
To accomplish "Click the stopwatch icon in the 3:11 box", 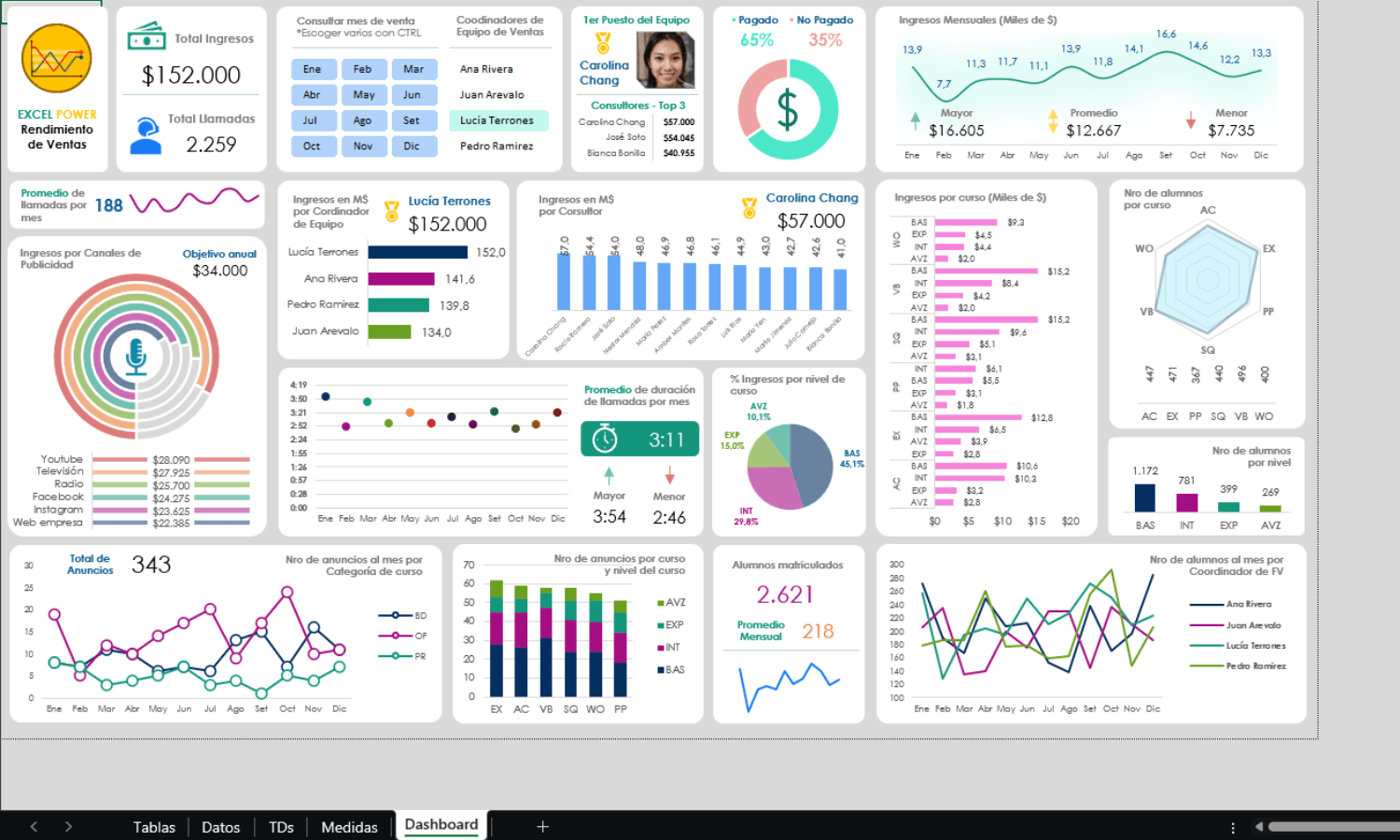I will [x=605, y=439].
